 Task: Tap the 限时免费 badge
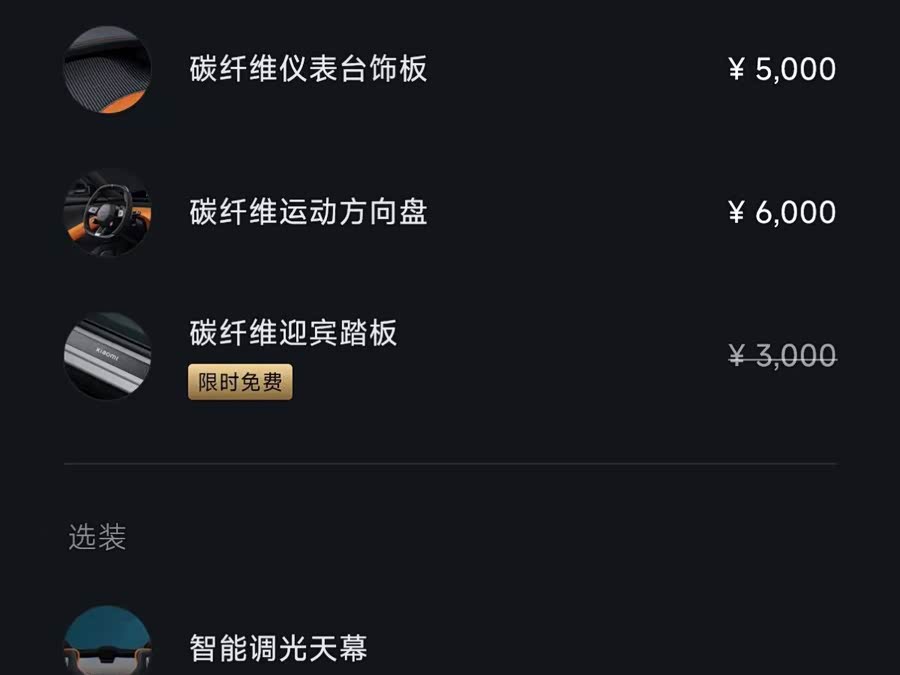pyautogui.click(x=240, y=382)
